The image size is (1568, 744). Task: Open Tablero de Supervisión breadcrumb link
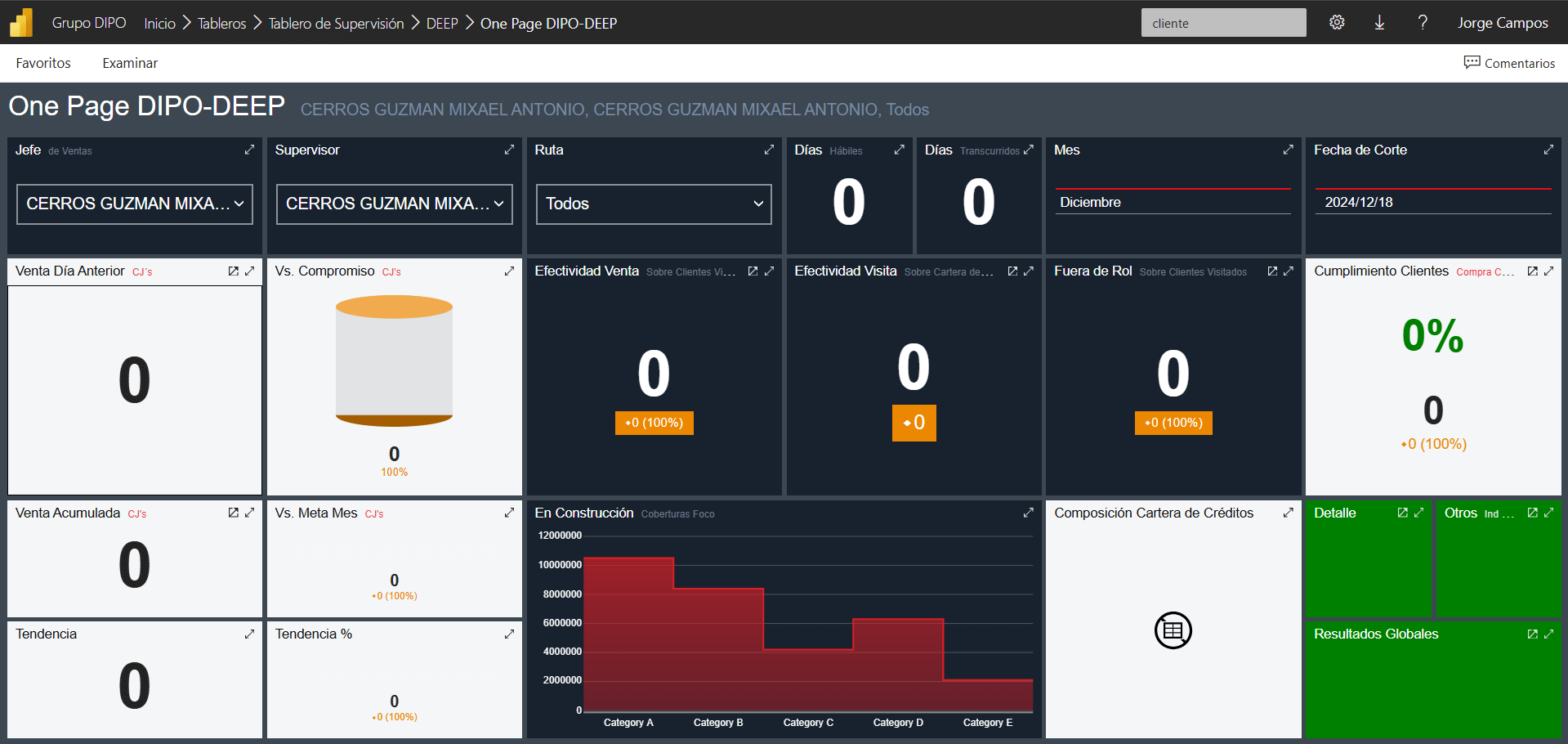click(336, 23)
